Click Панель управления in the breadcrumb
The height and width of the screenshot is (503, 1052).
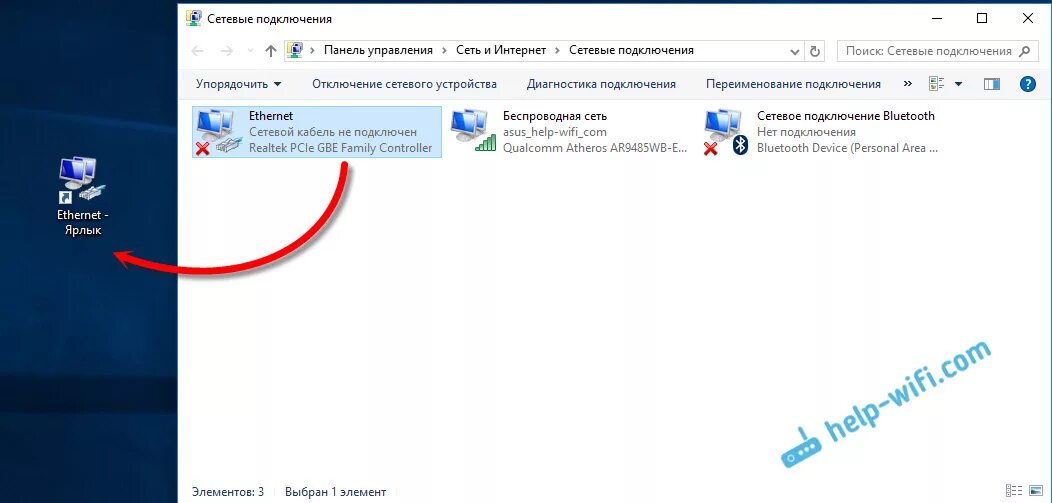coord(378,50)
